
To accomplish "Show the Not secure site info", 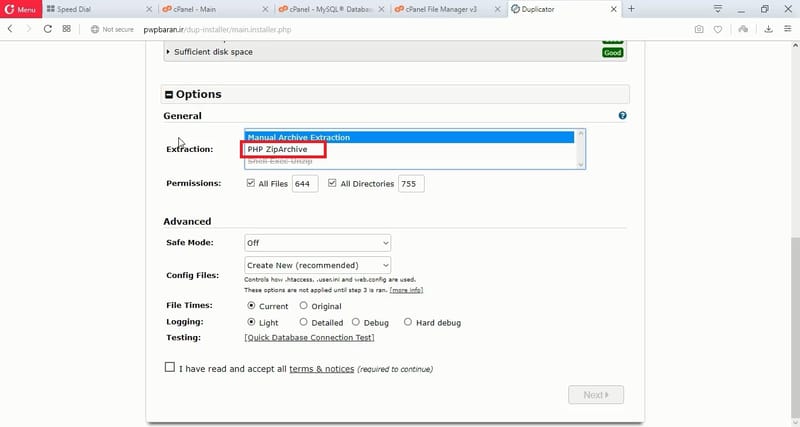I will (x=112, y=30).
